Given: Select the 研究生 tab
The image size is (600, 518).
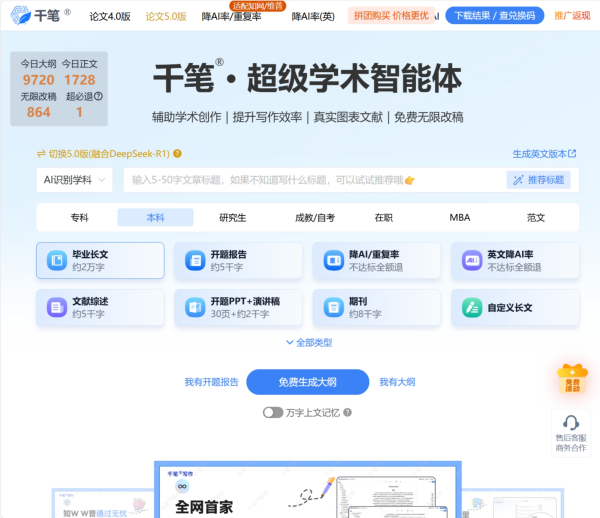Looking at the screenshot, I should tap(233, 217).
